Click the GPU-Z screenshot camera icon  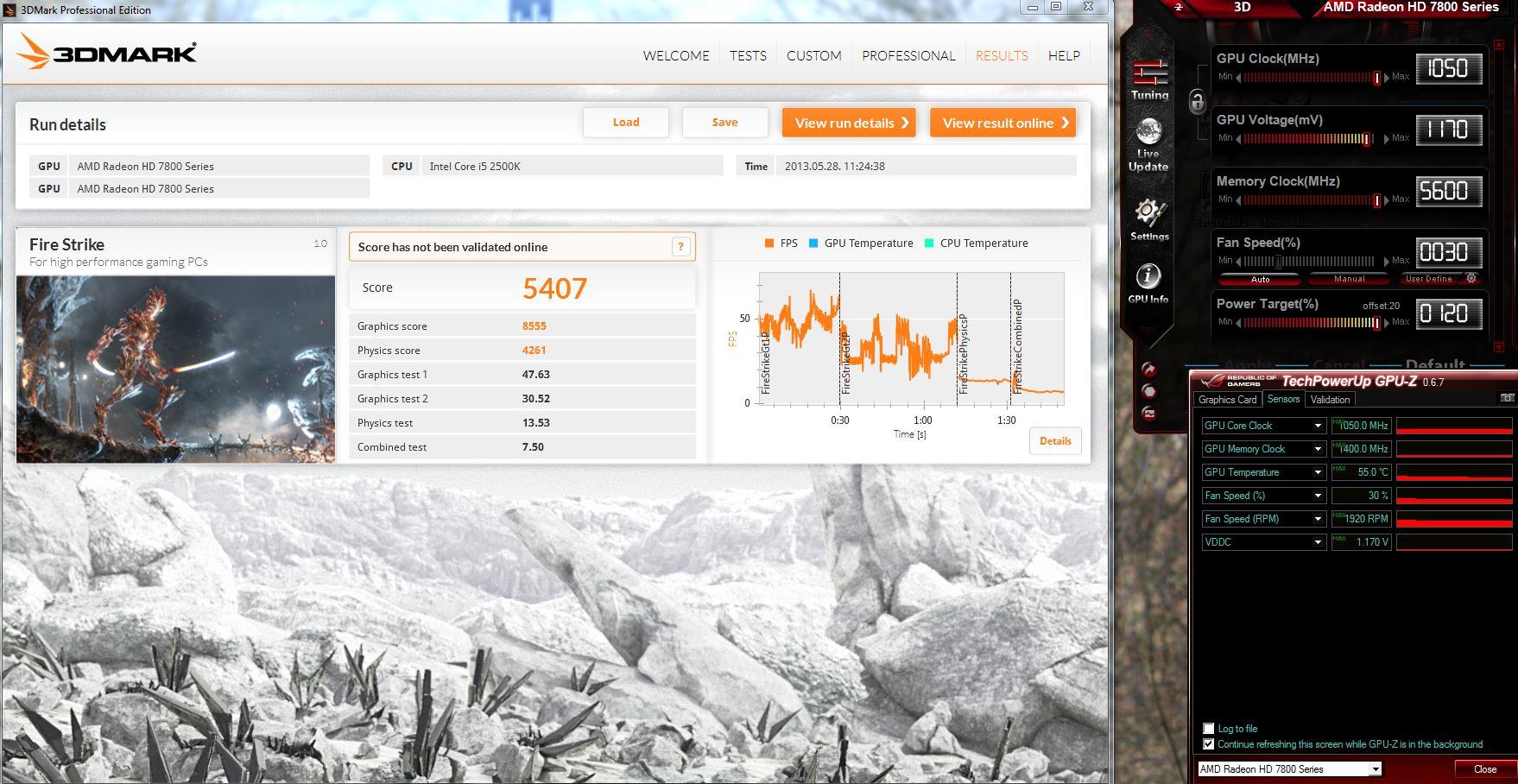pos(1507,398)
